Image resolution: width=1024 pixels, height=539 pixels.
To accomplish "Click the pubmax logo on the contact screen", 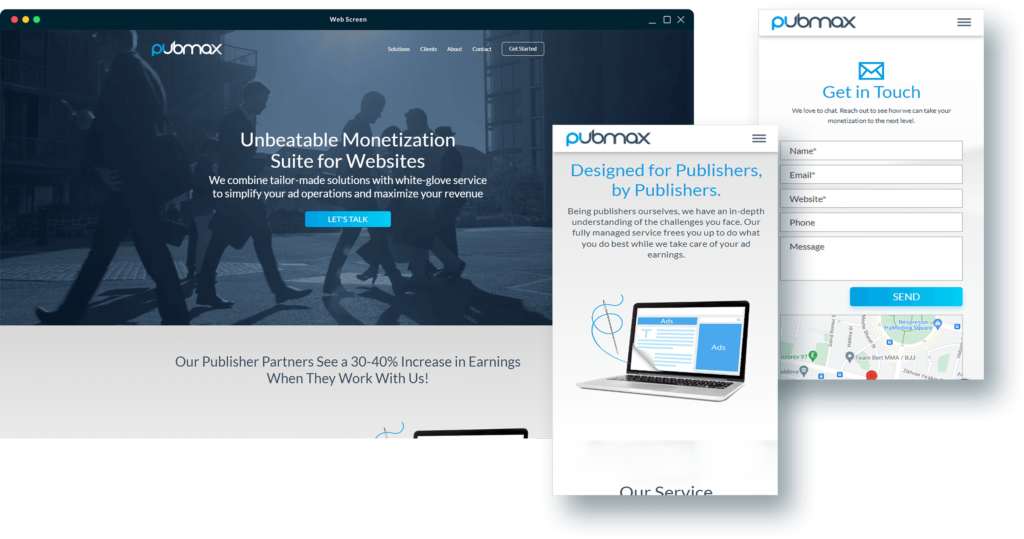I will 812,22.
